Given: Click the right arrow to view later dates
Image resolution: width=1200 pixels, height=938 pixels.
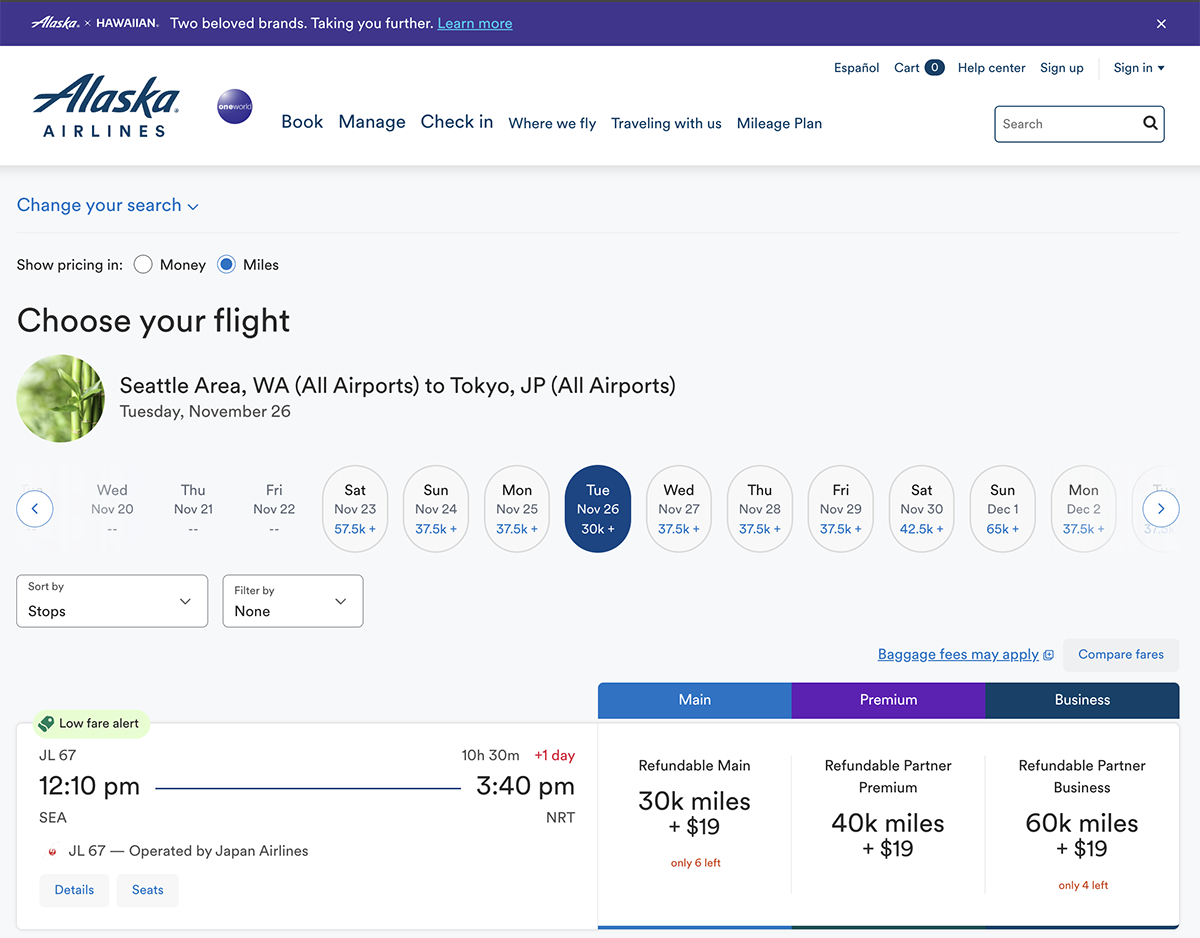Looking at the screenshot, I should tap(1160, 508).
